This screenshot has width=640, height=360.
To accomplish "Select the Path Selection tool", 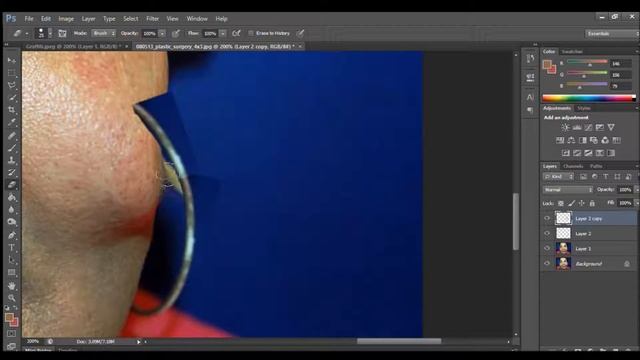I will point(12,260).
